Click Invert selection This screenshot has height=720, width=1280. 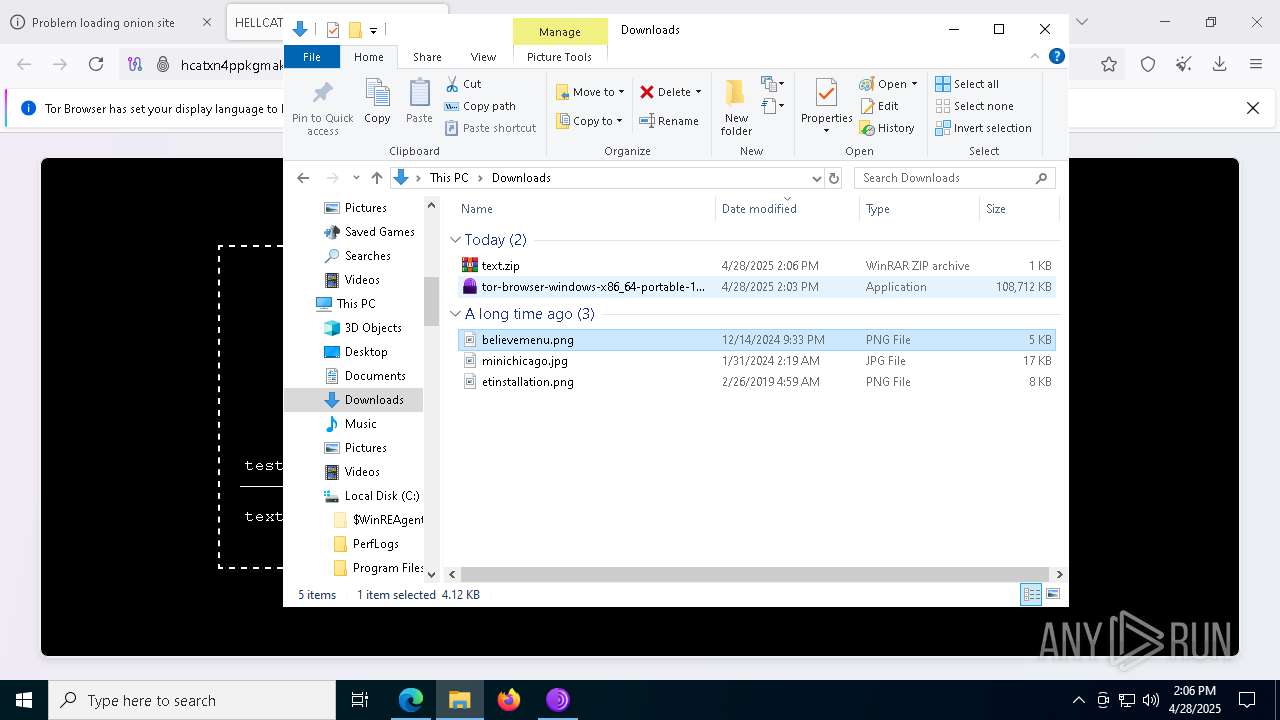984,128
